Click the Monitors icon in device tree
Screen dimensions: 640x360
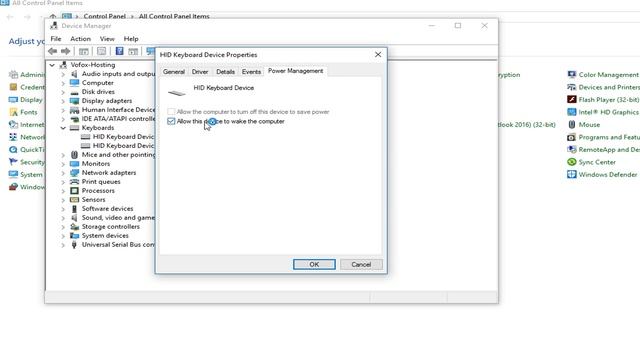coord(74,164)
